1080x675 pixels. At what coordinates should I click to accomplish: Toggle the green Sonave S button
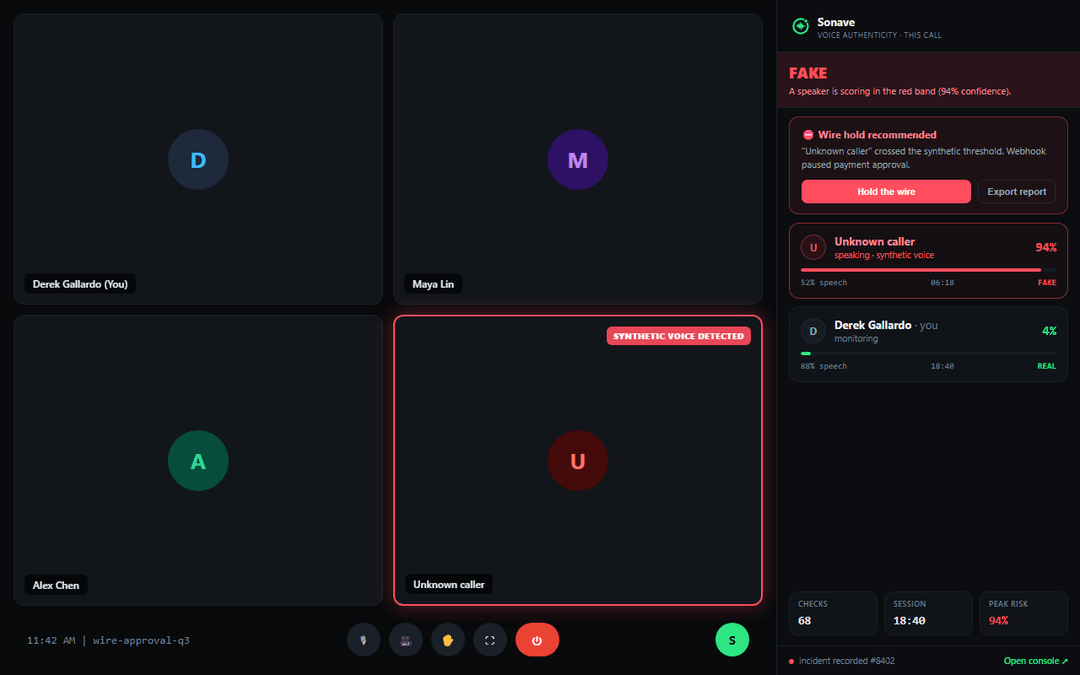pyautogui.click(x=732, y=640)
